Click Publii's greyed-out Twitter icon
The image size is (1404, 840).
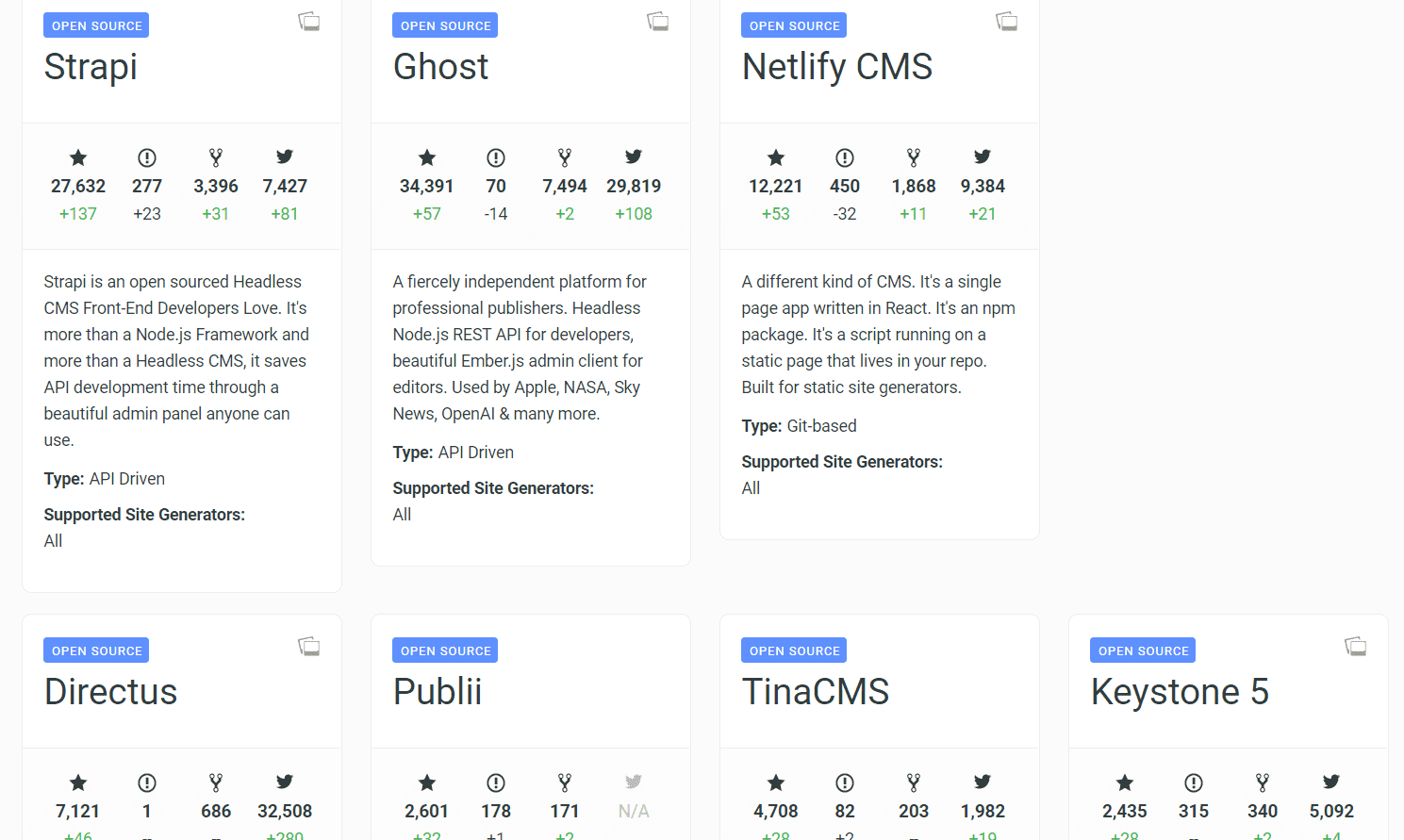click(634, 782)
